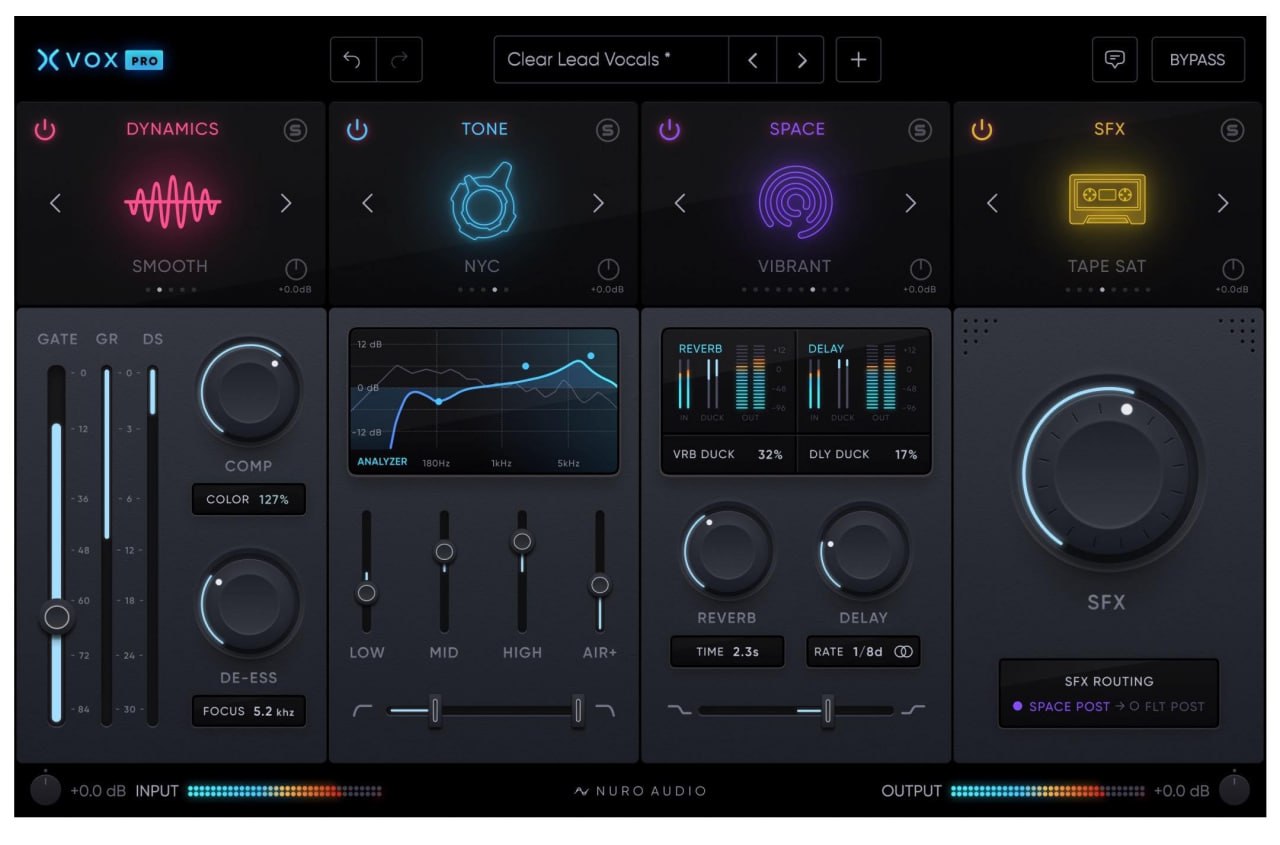Click the delay rate link icon
This screenshot has width=1280, height=845.
click(904, 652)
